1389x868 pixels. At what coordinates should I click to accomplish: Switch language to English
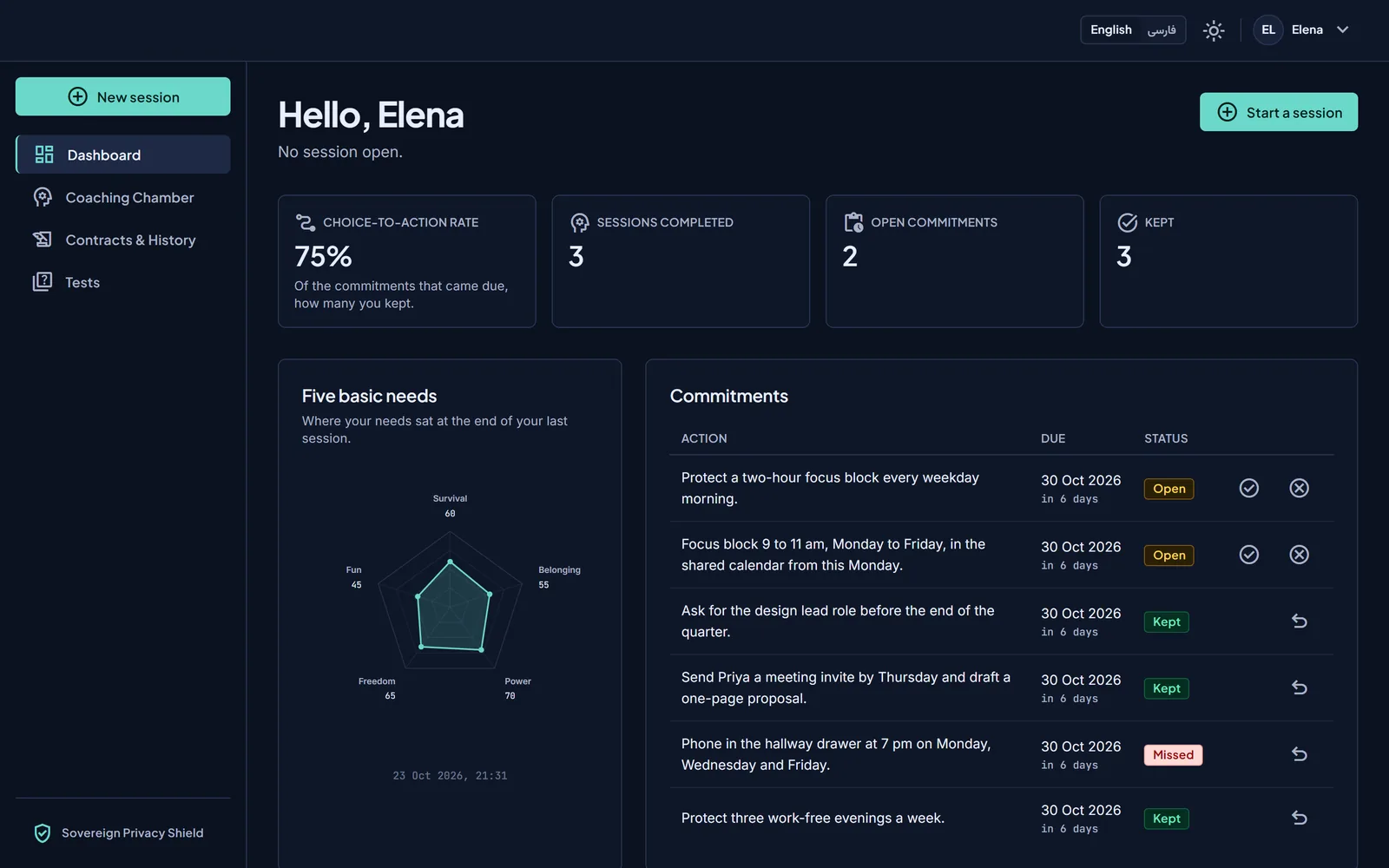pos(1111,30)
